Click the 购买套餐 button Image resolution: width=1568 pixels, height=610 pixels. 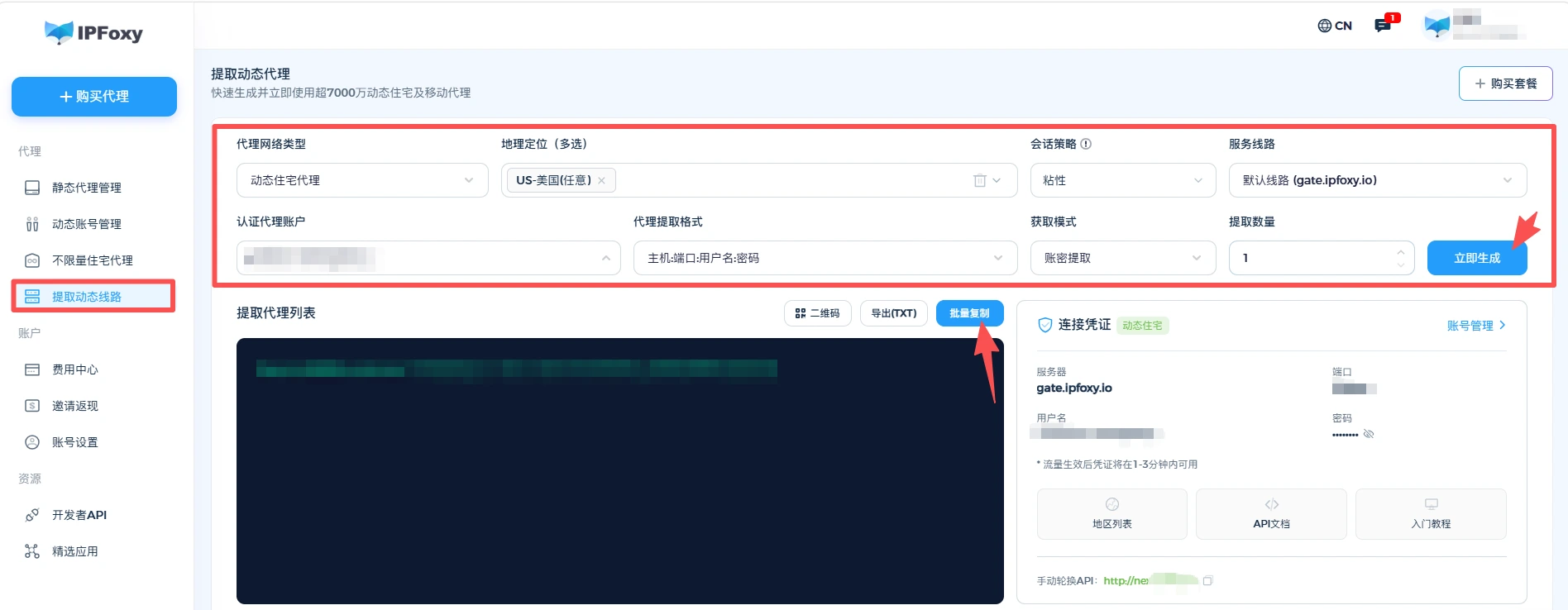point(1505,83)
